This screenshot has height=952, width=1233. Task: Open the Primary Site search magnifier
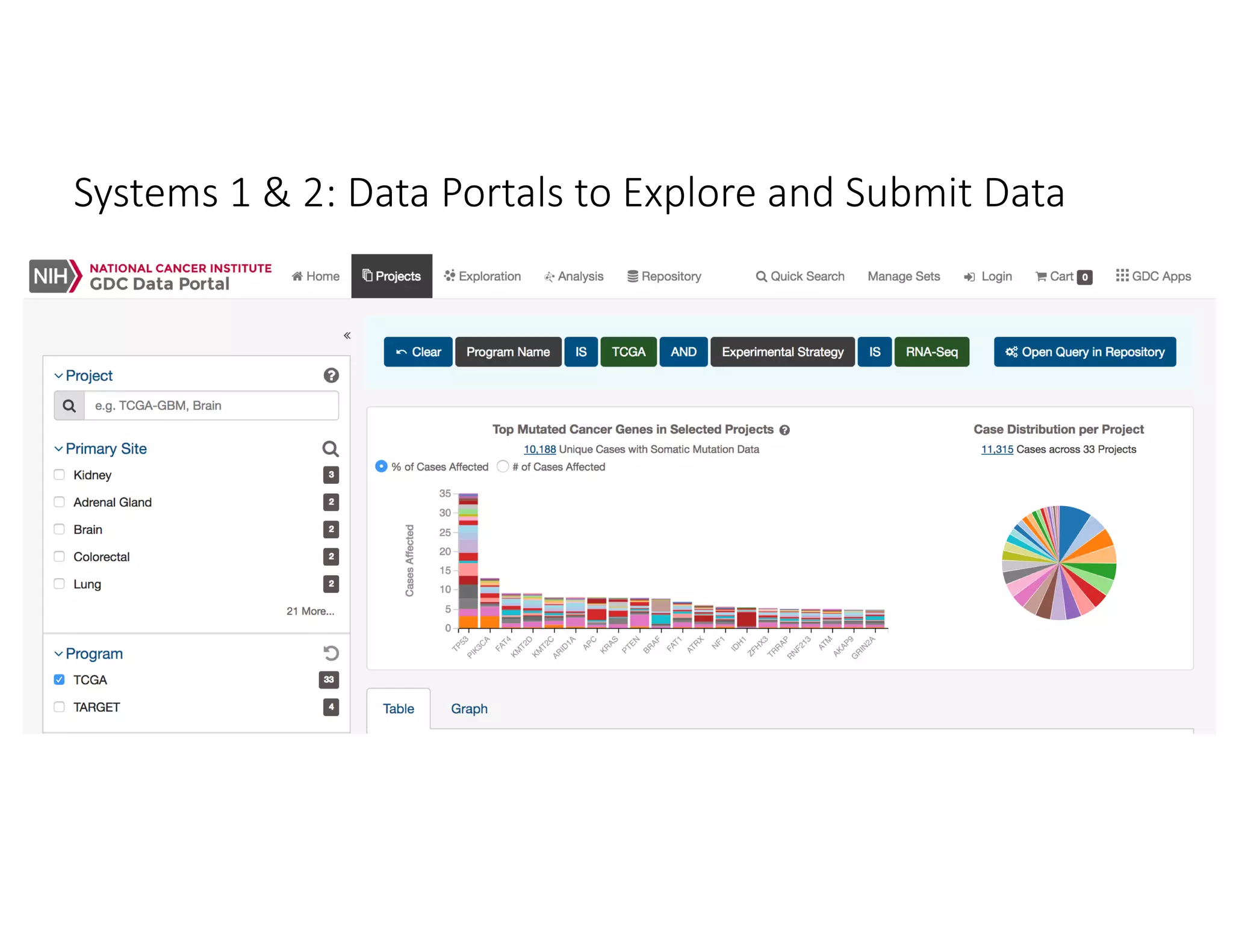[x=330, y=448]
